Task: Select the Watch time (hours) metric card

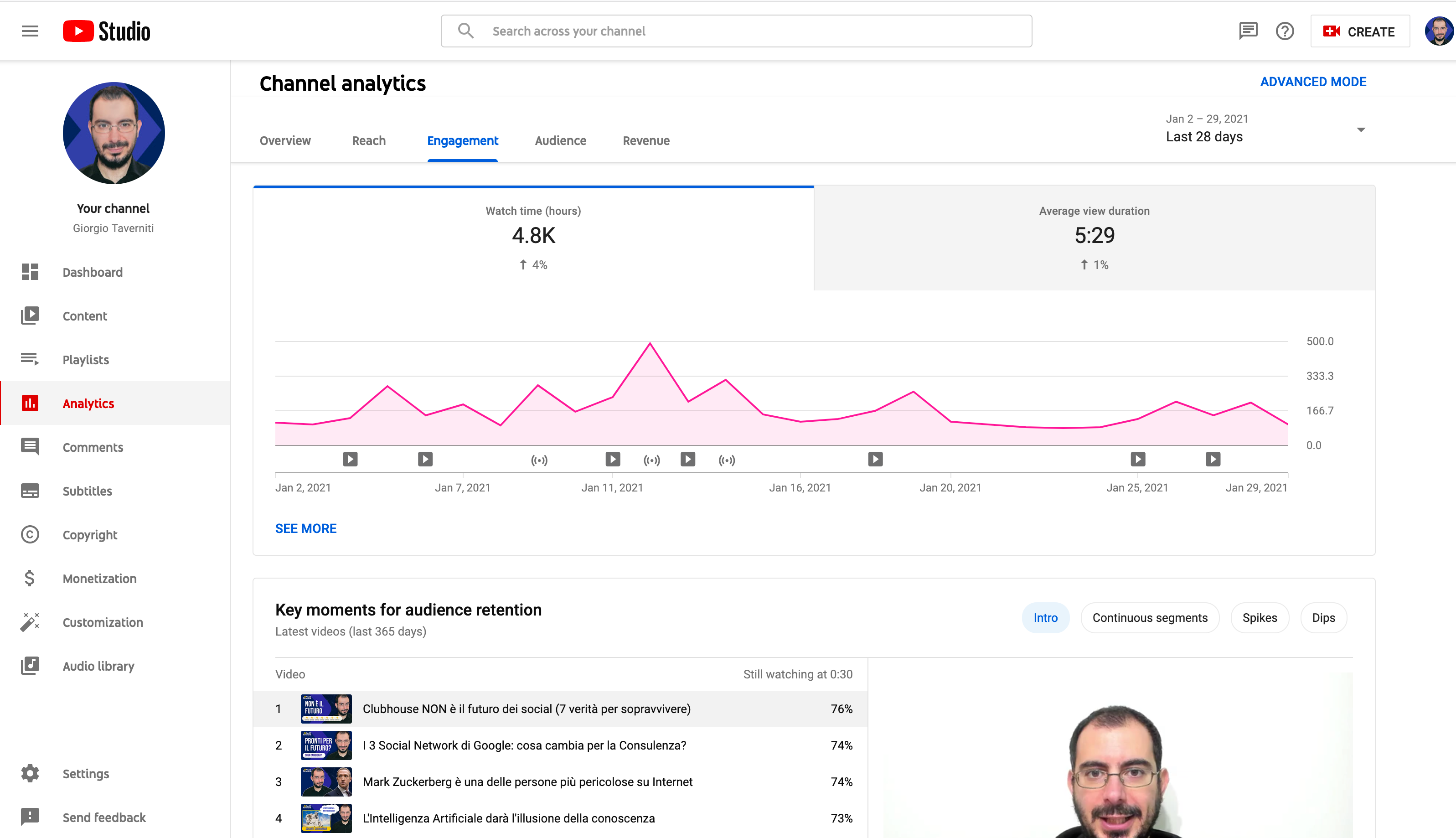Action: pyautogui.click(x=533, y=238)
